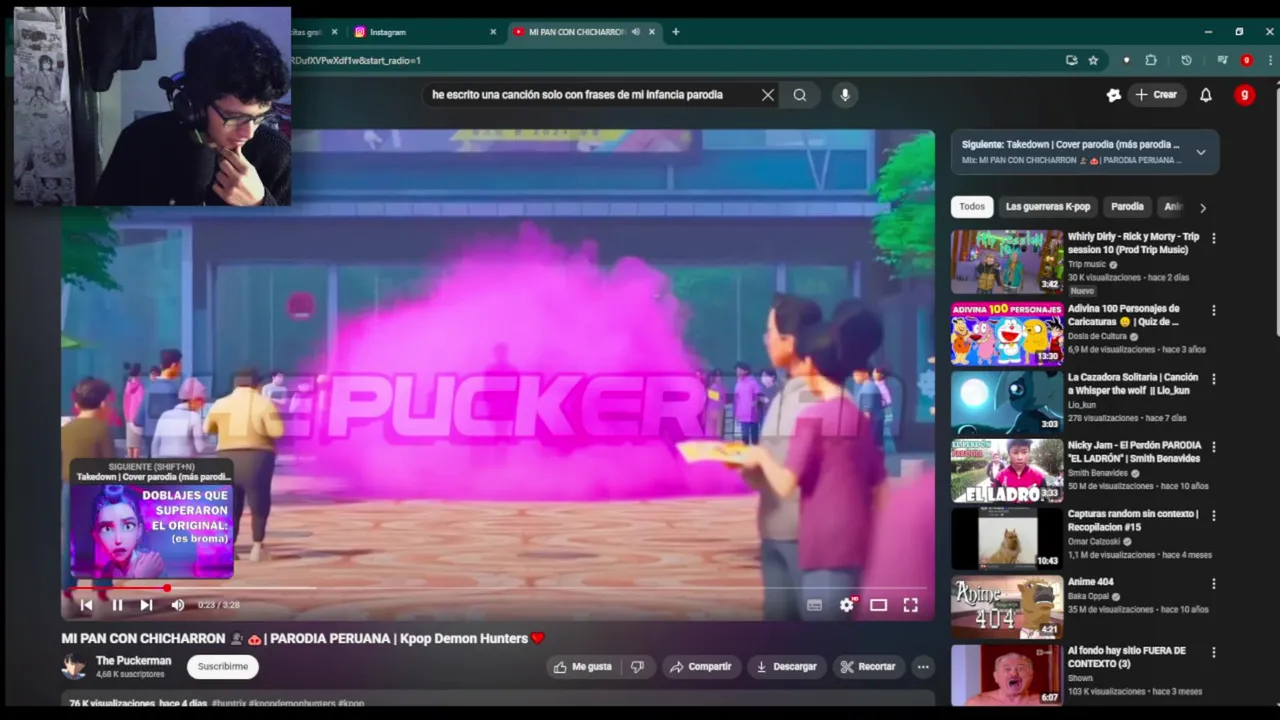Open The Puckerman channel avatar
Viewport: 1280px width, 720px height.
(74, 667)
